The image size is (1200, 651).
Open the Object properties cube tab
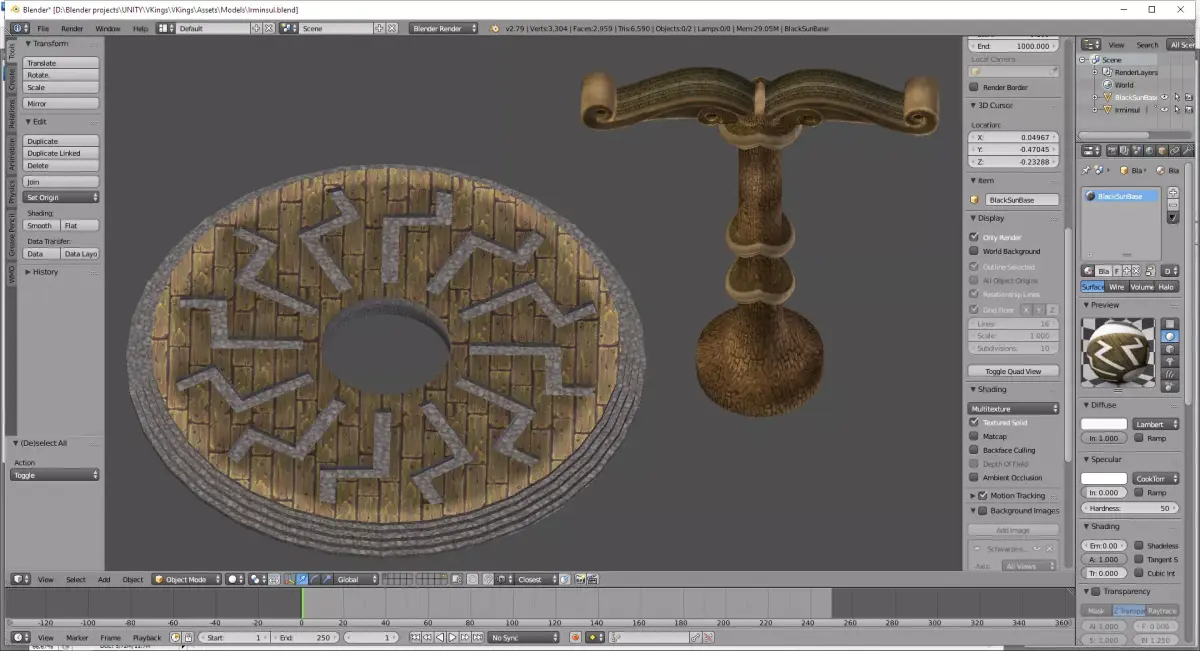[x=1161, y=150]
